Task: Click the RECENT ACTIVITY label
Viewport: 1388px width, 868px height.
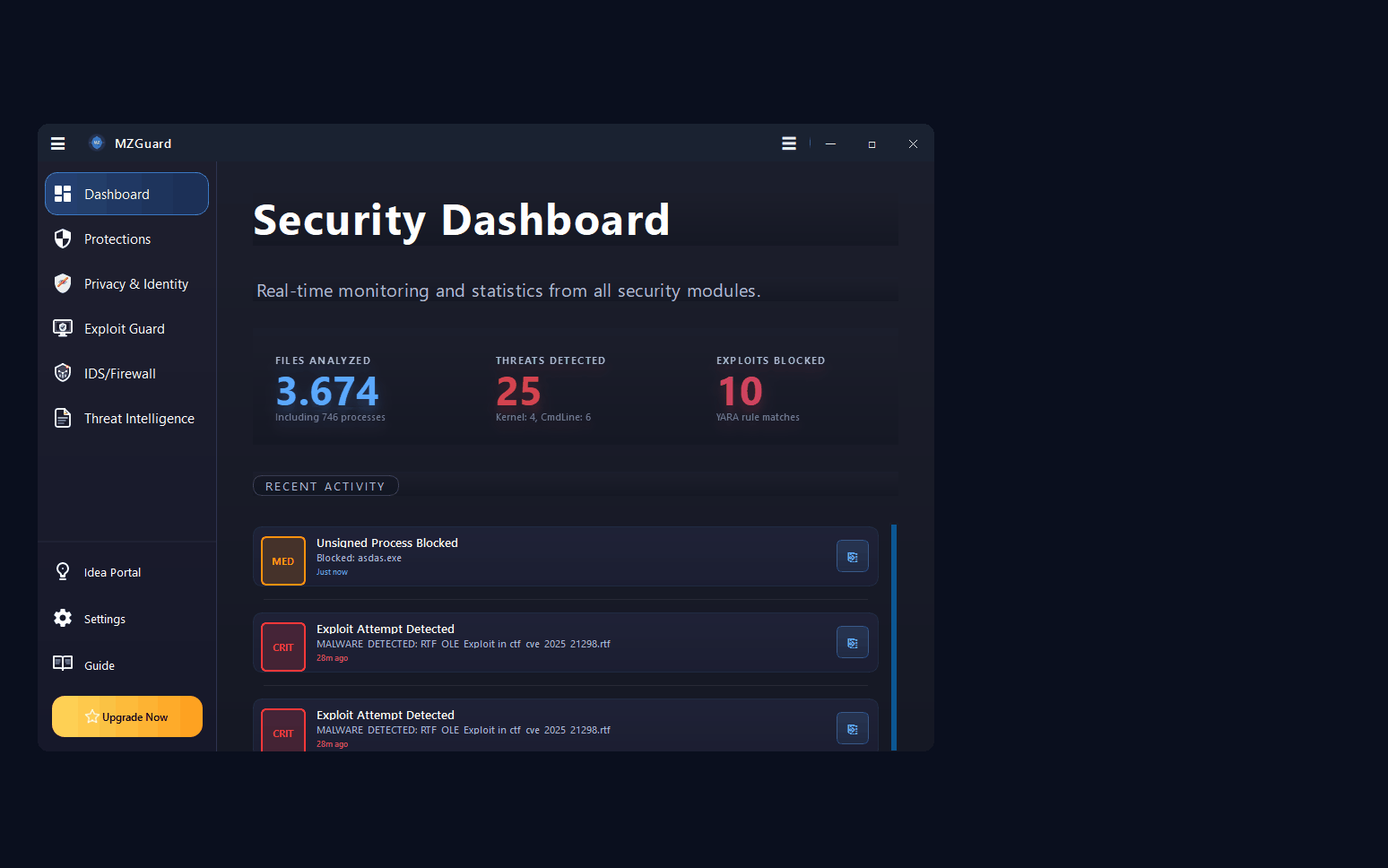Action: point(325,485)
